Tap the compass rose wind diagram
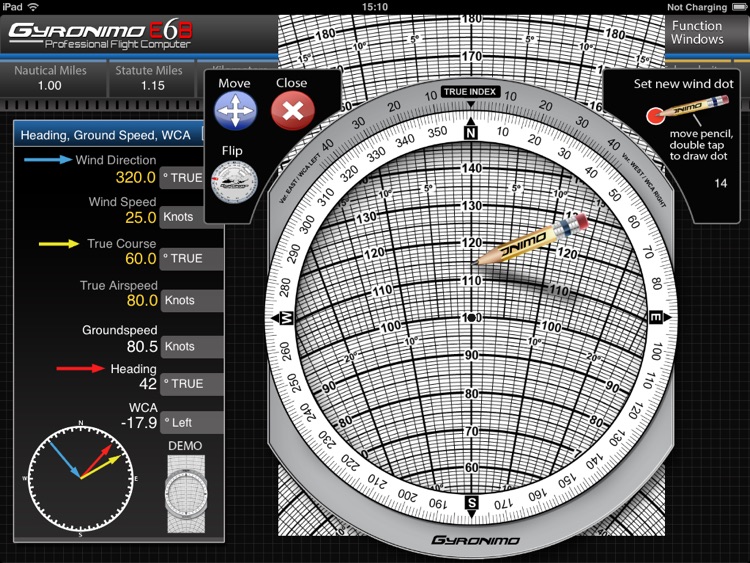 [x=80, y=478]
